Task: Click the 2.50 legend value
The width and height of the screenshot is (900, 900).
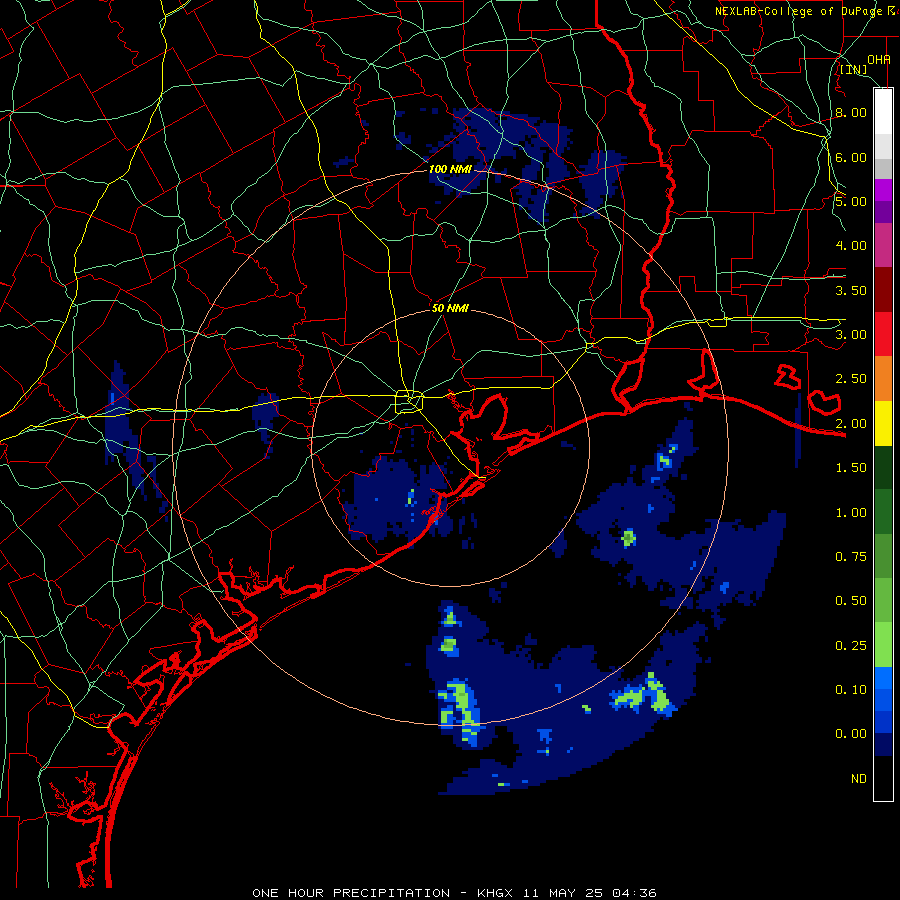Action: 851,379
